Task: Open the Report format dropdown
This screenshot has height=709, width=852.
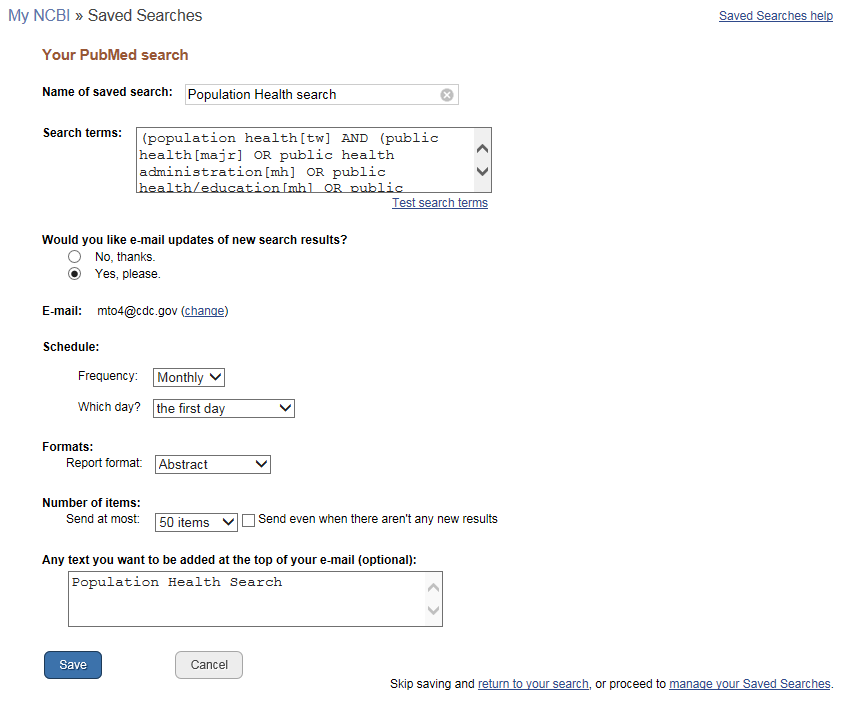Action: pyautogui.click(x=212, y=464)
